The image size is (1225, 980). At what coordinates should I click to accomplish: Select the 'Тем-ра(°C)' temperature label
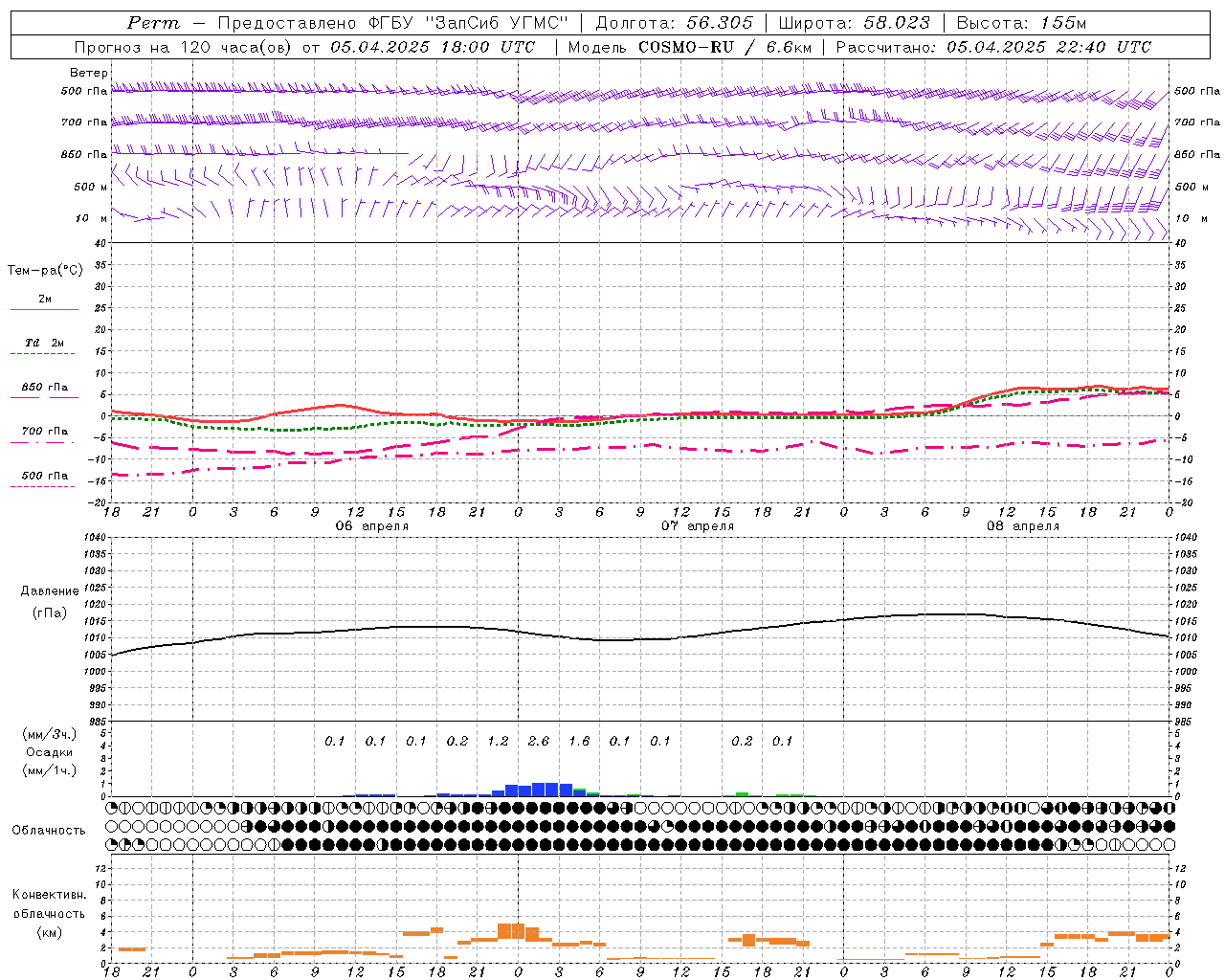[x=45, y=271]
